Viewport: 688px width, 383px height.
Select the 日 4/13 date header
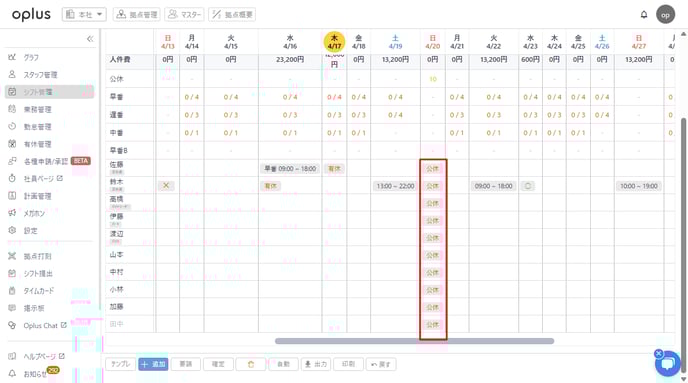[168, 42]
